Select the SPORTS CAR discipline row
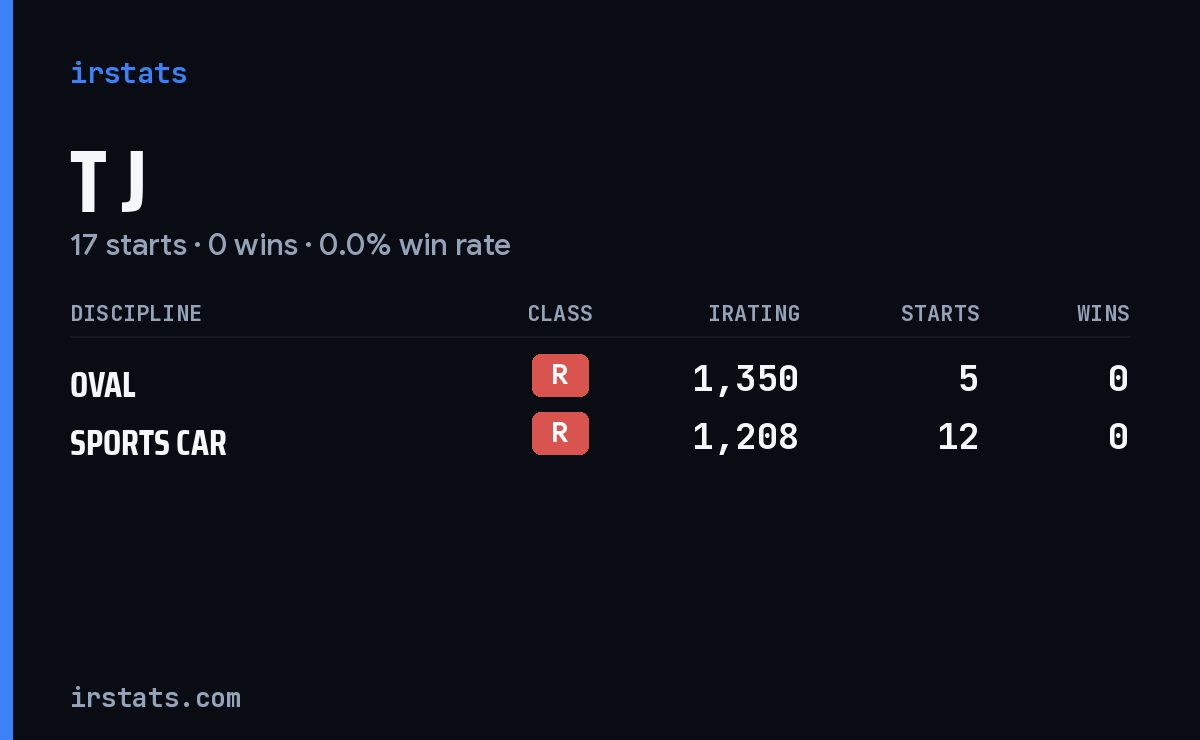 600,438
